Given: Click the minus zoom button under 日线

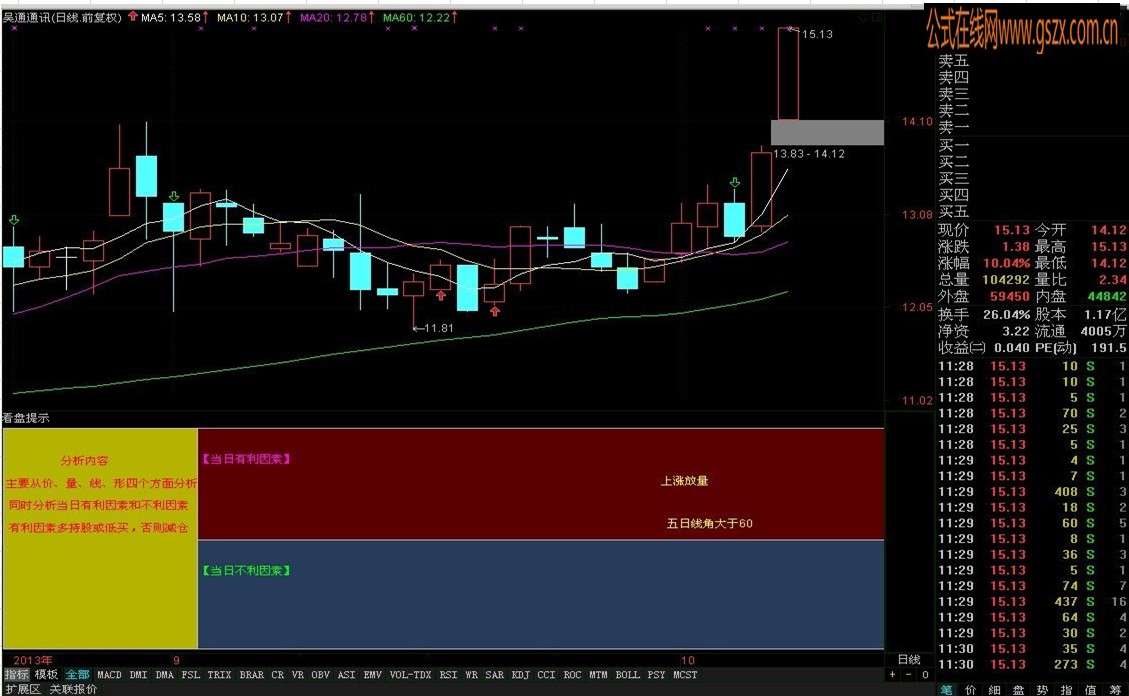Looking at the screenshot, I should coord(909,674).
